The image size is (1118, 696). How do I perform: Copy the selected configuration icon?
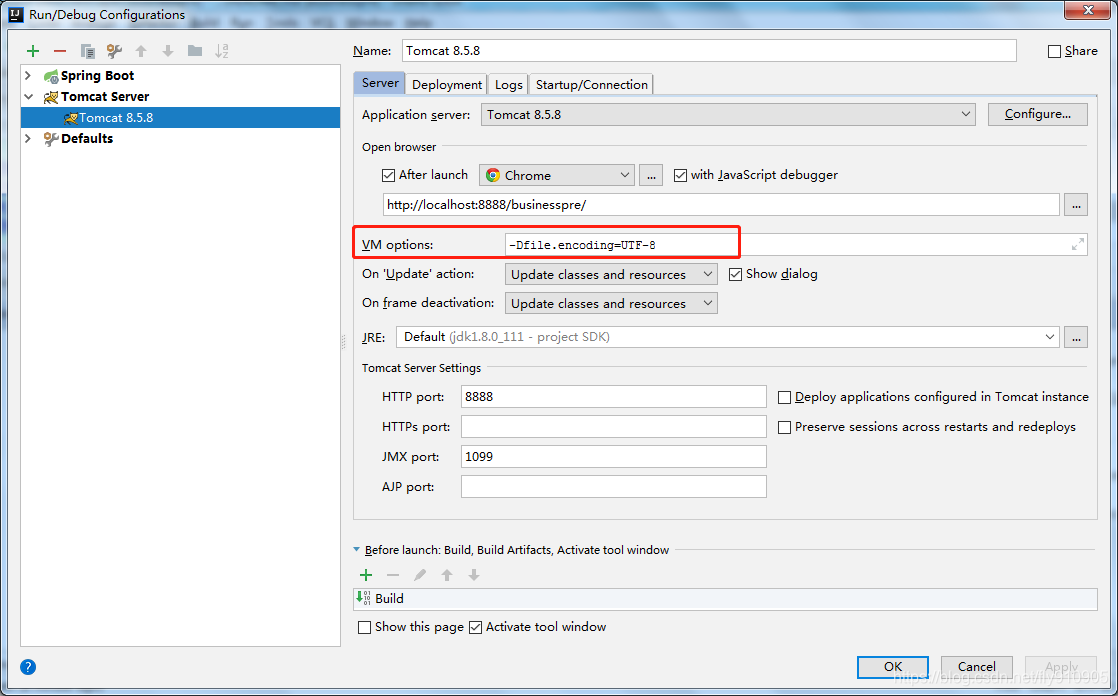[87, 51]
